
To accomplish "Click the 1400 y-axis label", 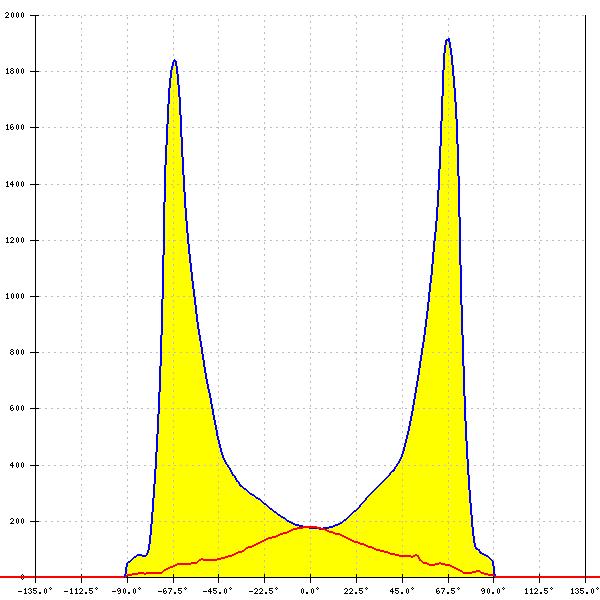I will (15, 184).
